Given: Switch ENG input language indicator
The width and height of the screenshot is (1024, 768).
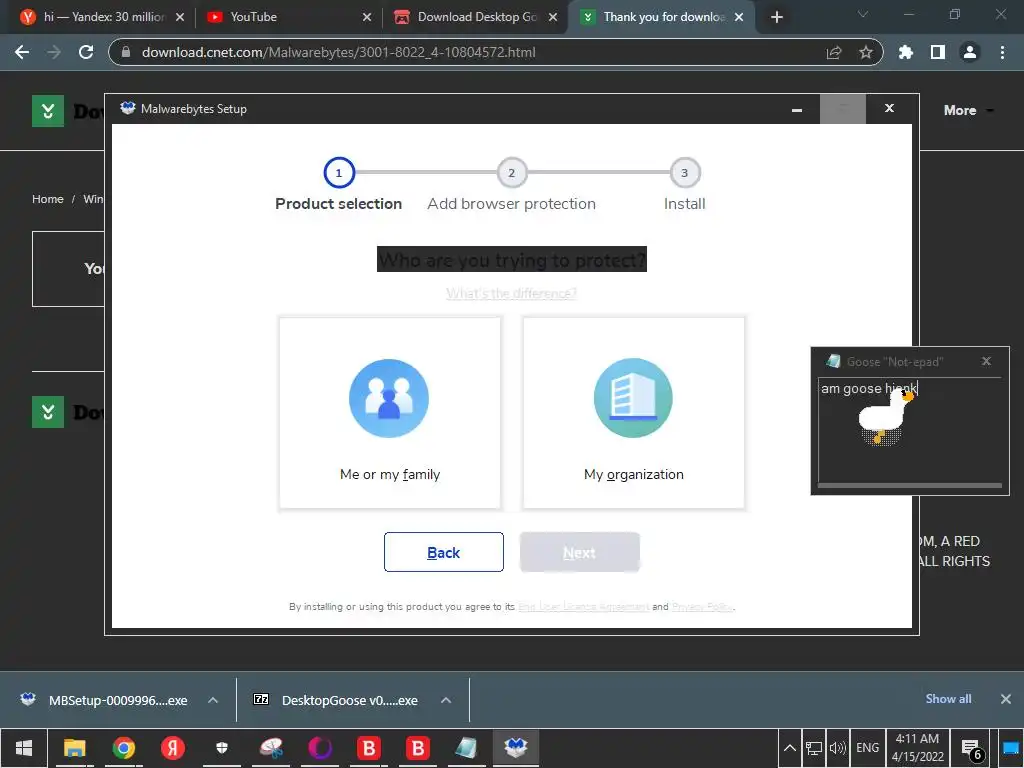Looking at the screenshot, I should click(867, 748).
